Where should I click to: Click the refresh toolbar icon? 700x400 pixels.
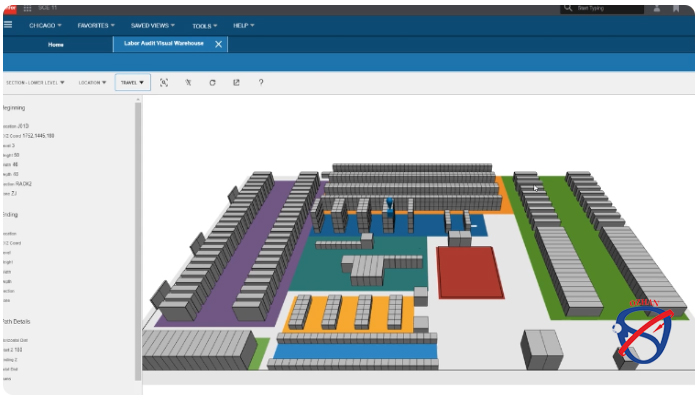click(212, 83)
